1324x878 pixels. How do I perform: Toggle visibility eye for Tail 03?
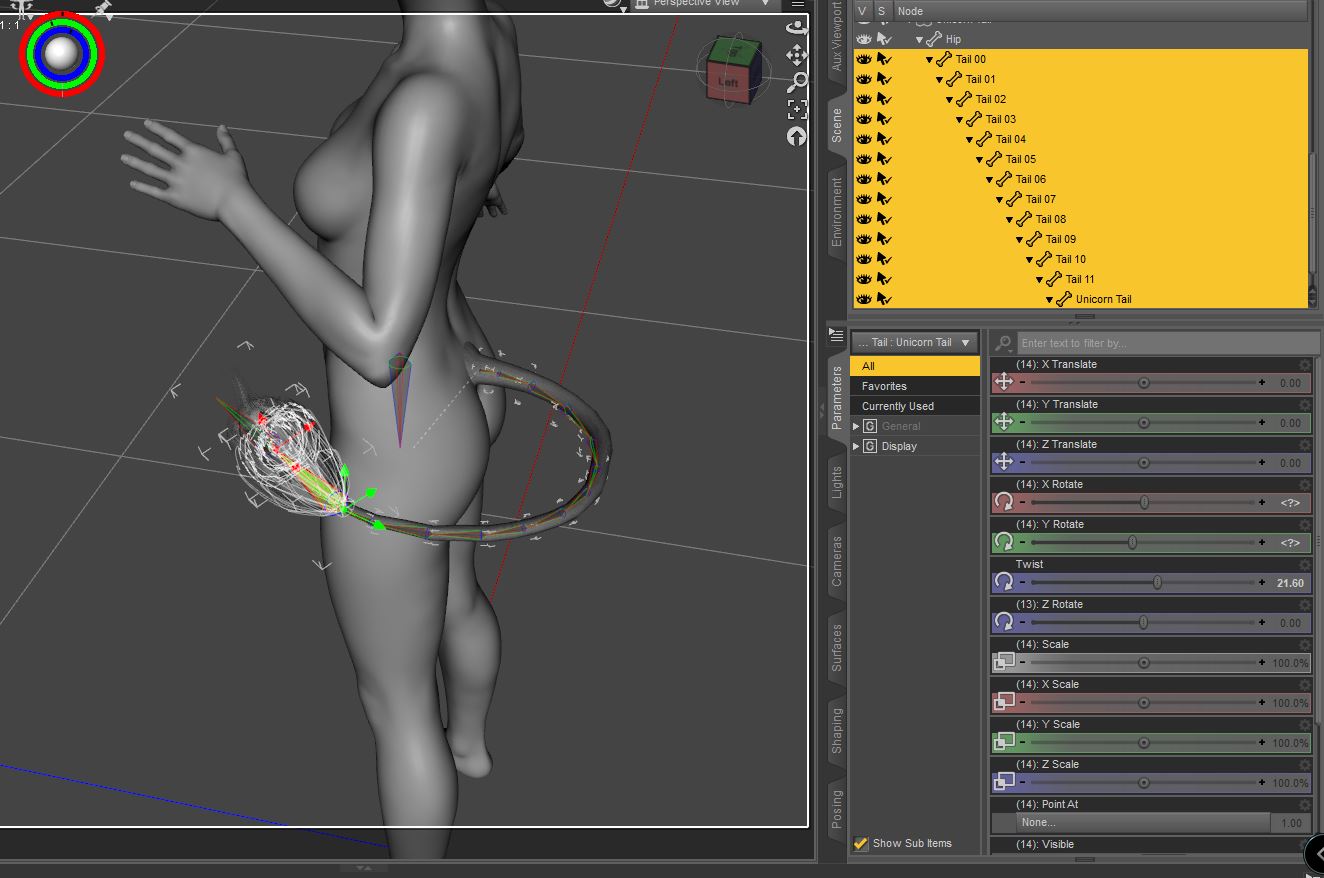pyautogui.click(x=864, y=119)
